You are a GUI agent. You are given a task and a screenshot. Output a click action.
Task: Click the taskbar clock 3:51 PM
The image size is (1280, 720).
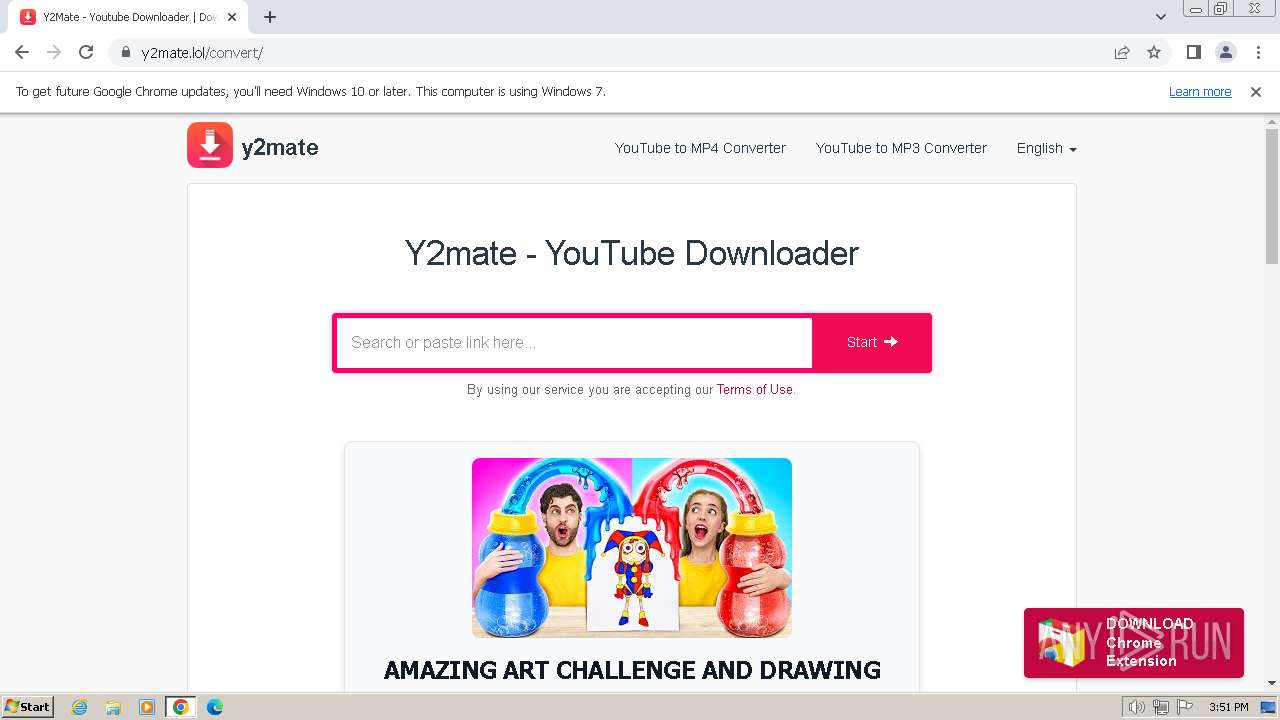[1228, 707]
